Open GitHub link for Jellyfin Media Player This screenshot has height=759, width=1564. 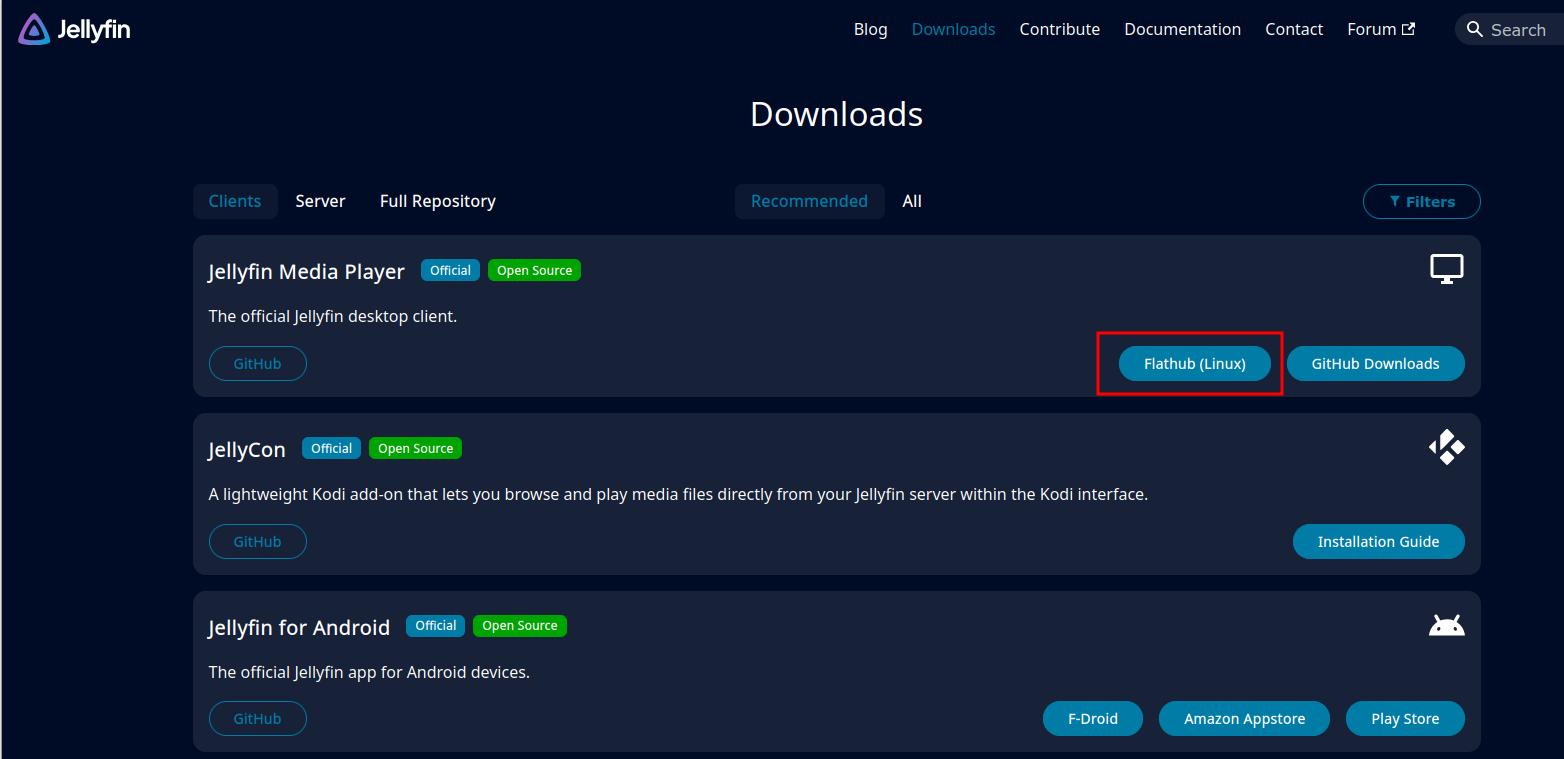click(257, 364)
